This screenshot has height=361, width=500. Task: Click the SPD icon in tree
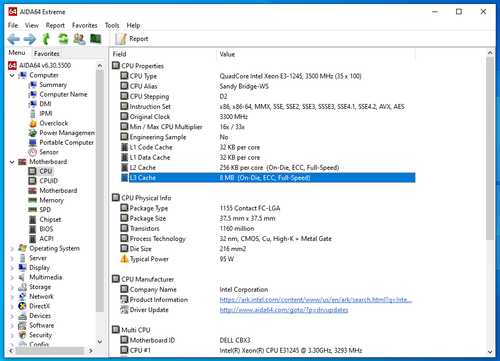coord(32,210)
